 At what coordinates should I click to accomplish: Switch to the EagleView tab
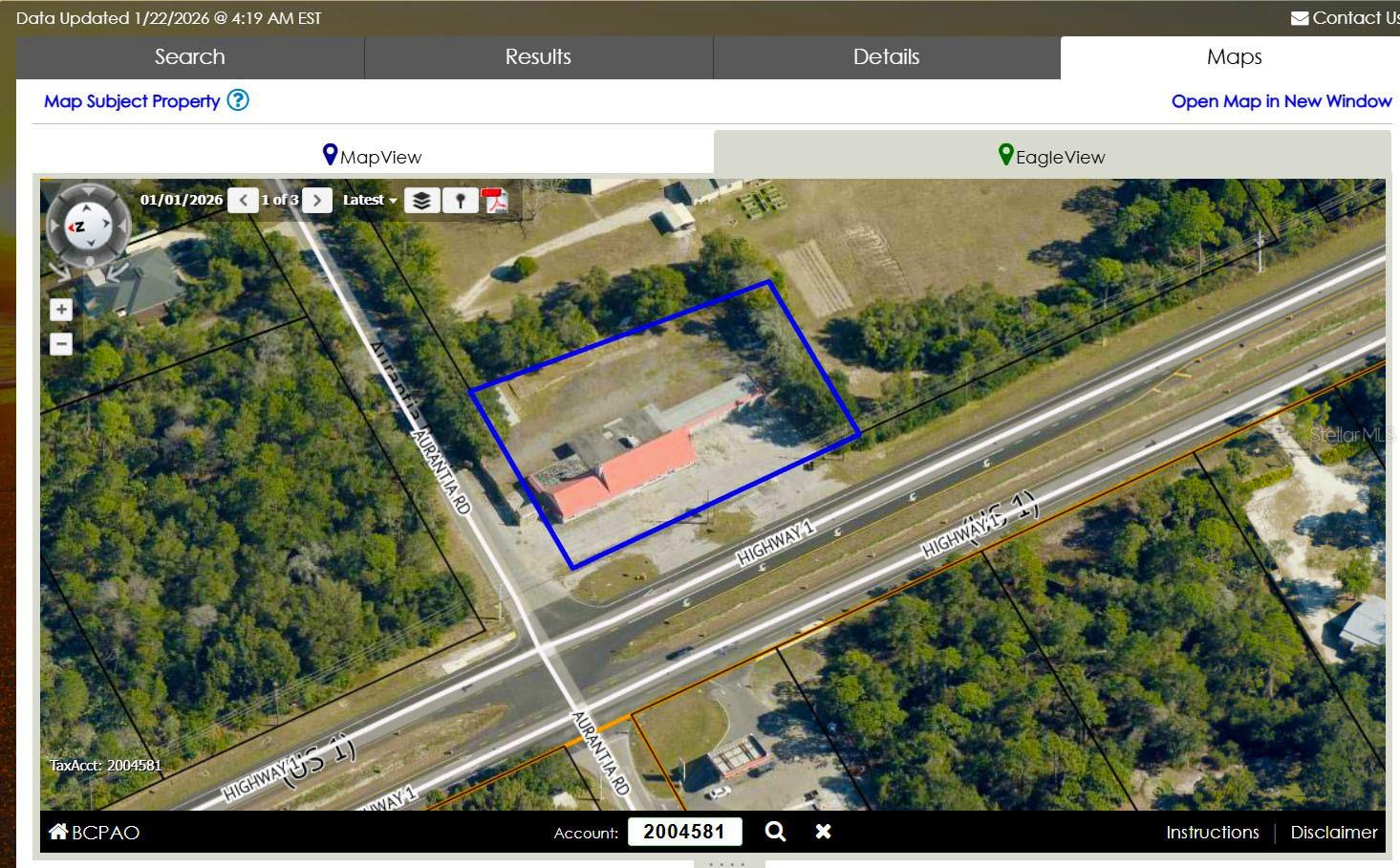pyautogui.click(x=1051, y=156)
